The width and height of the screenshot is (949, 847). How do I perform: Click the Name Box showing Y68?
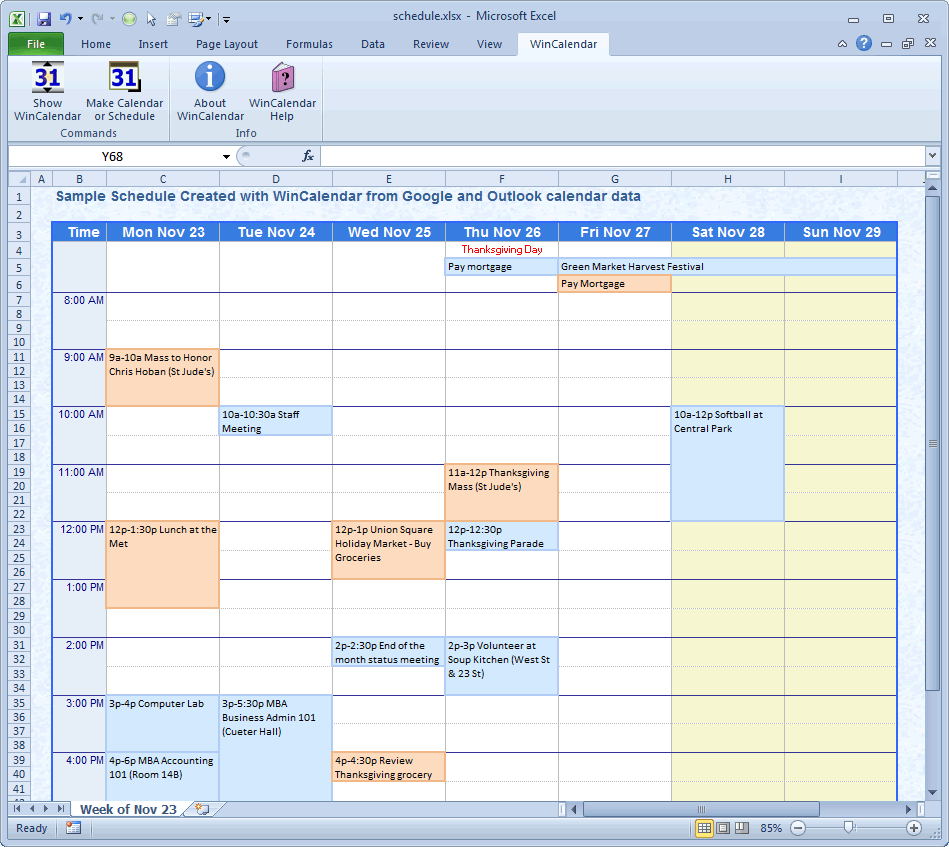pyautogui.click(x=113, y=157)
